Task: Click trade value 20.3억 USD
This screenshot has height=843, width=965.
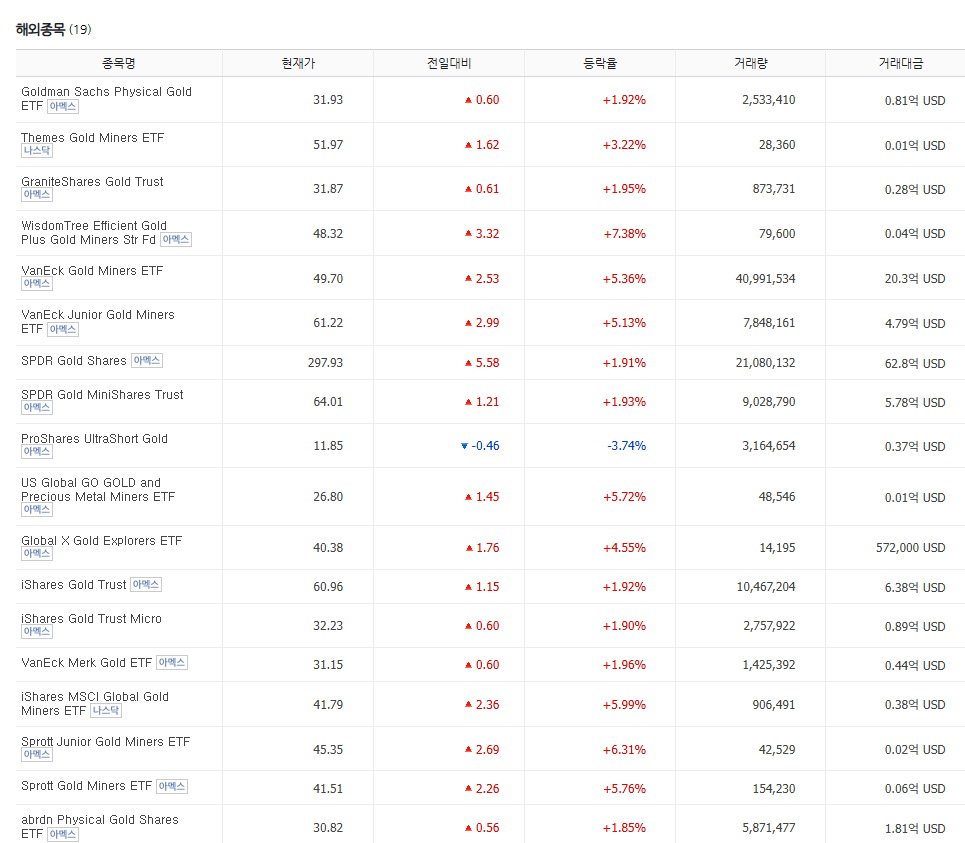Action: (915, 279)
